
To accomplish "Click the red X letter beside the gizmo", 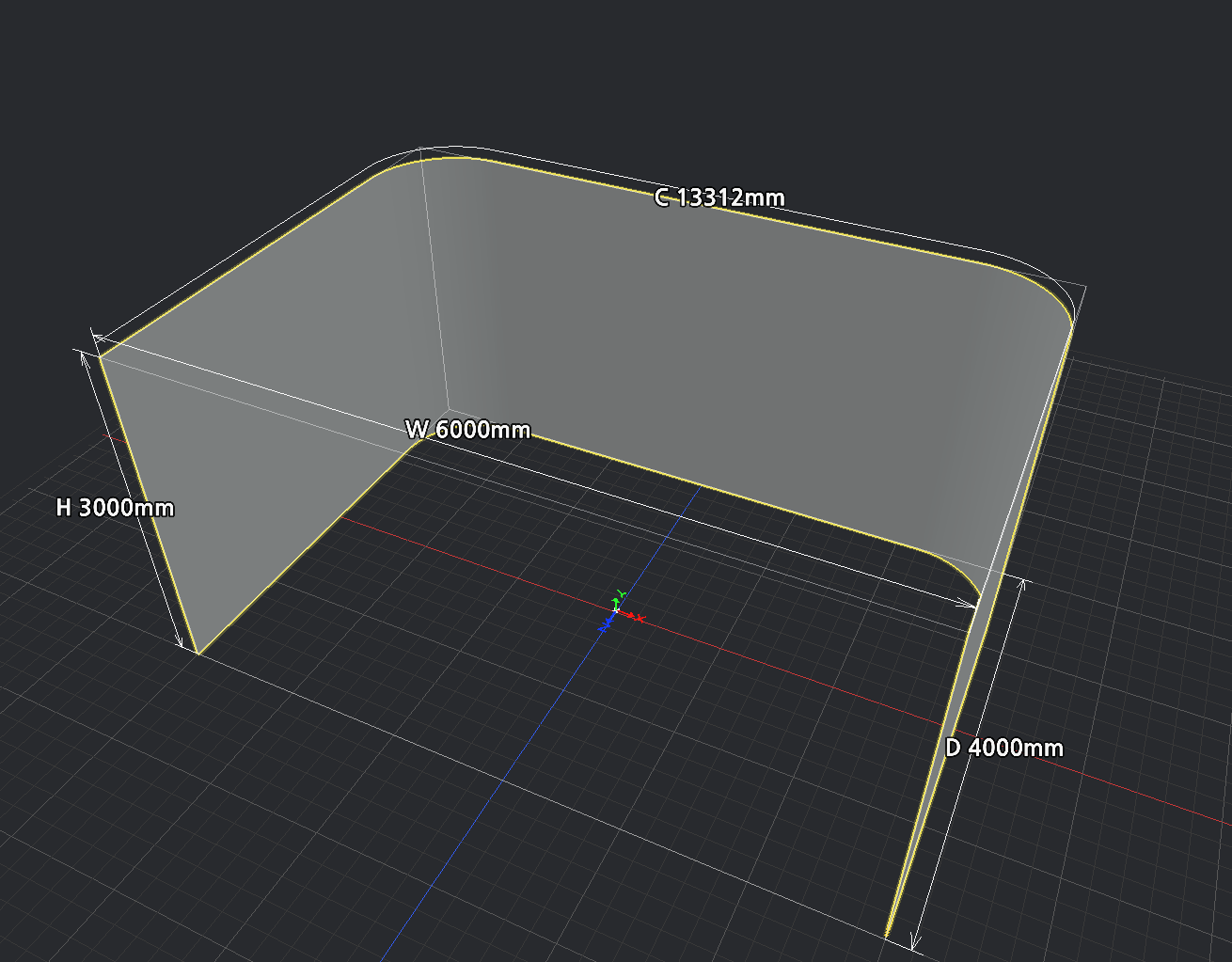I will pyautogui.click(x=640, y=618).
